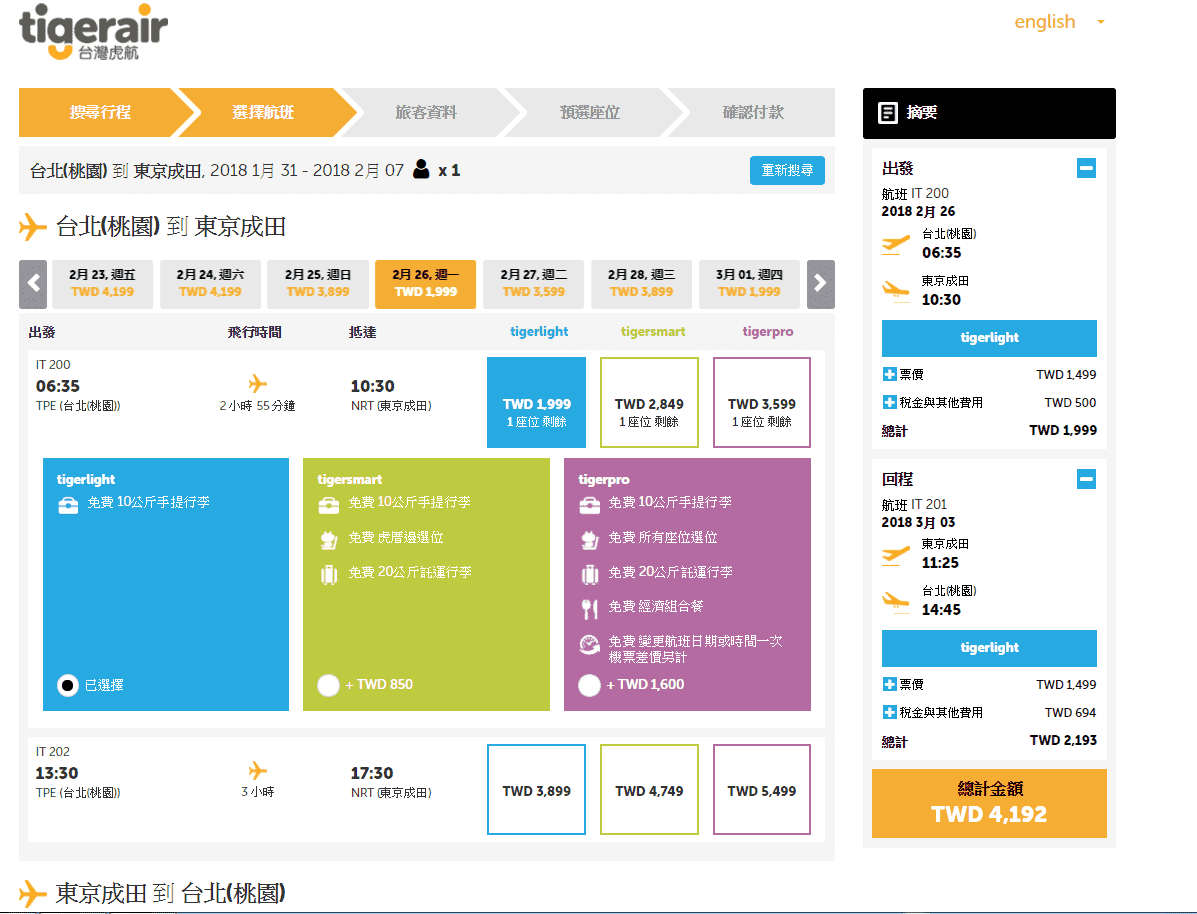This screenshot has height=914, width=1197.
Task: Select tigerpro + TWD 1,600 radio button
Action: click(x=589, y=685)
